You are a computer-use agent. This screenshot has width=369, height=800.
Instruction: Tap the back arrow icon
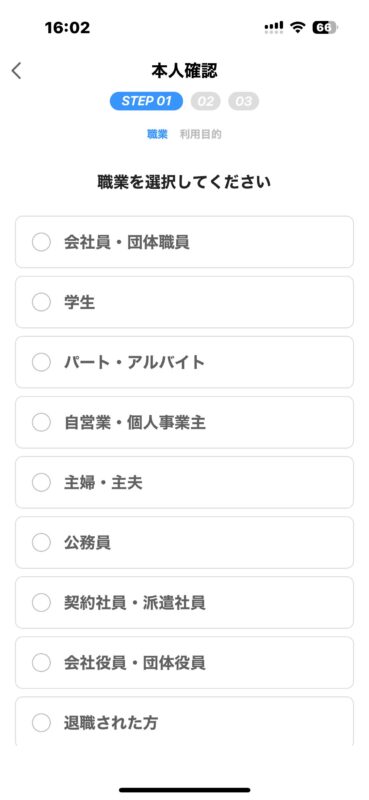(16, 71)
